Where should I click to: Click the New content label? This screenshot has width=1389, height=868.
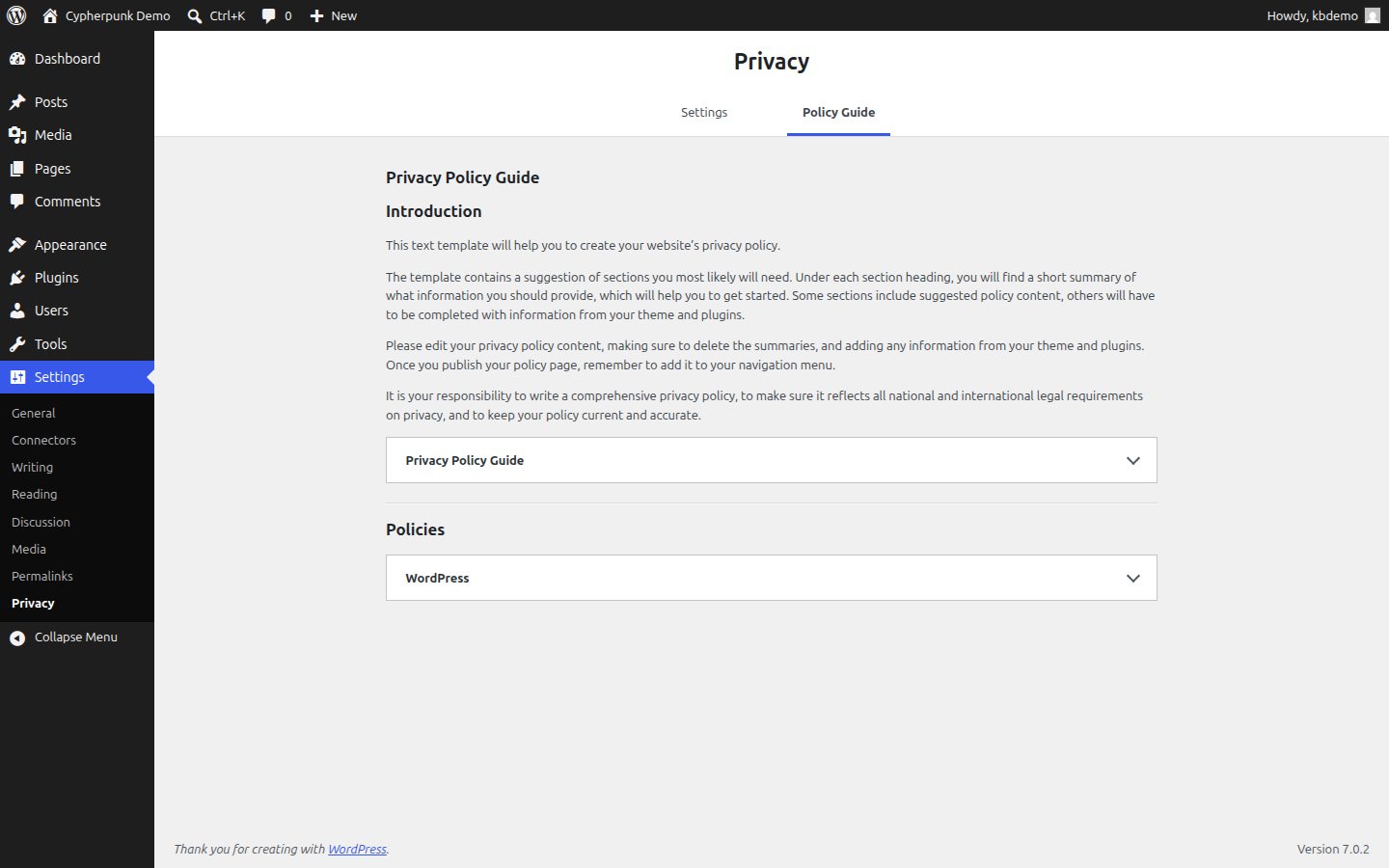343,15
